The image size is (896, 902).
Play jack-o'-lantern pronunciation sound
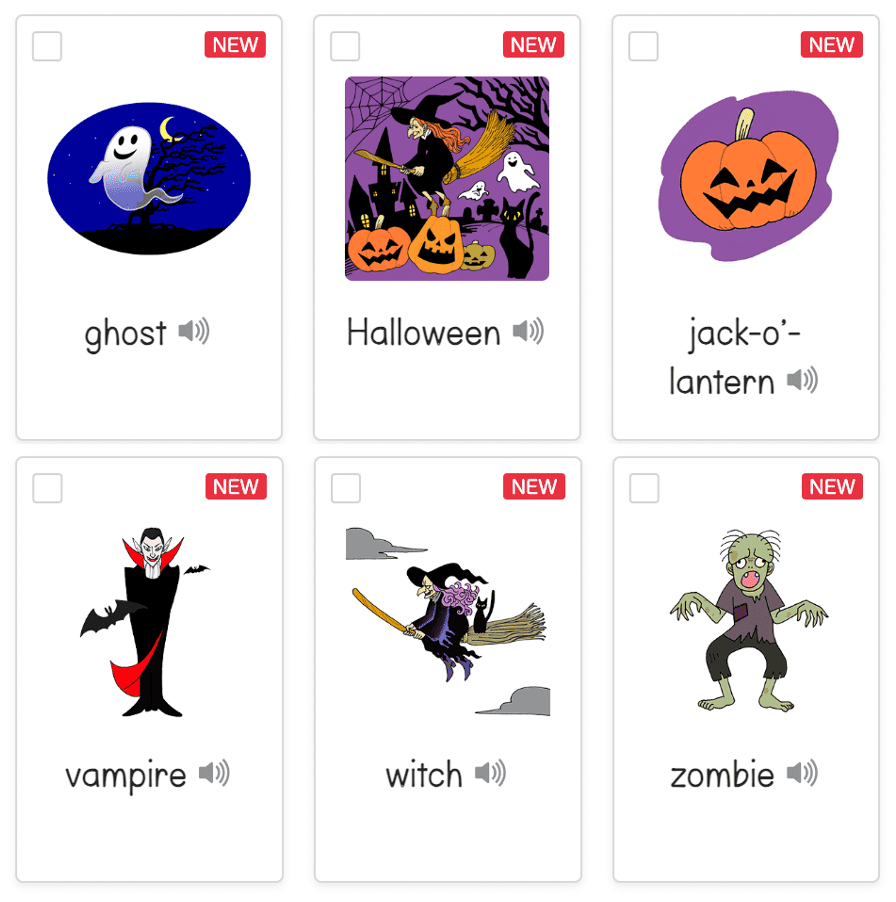pos(802,380)
